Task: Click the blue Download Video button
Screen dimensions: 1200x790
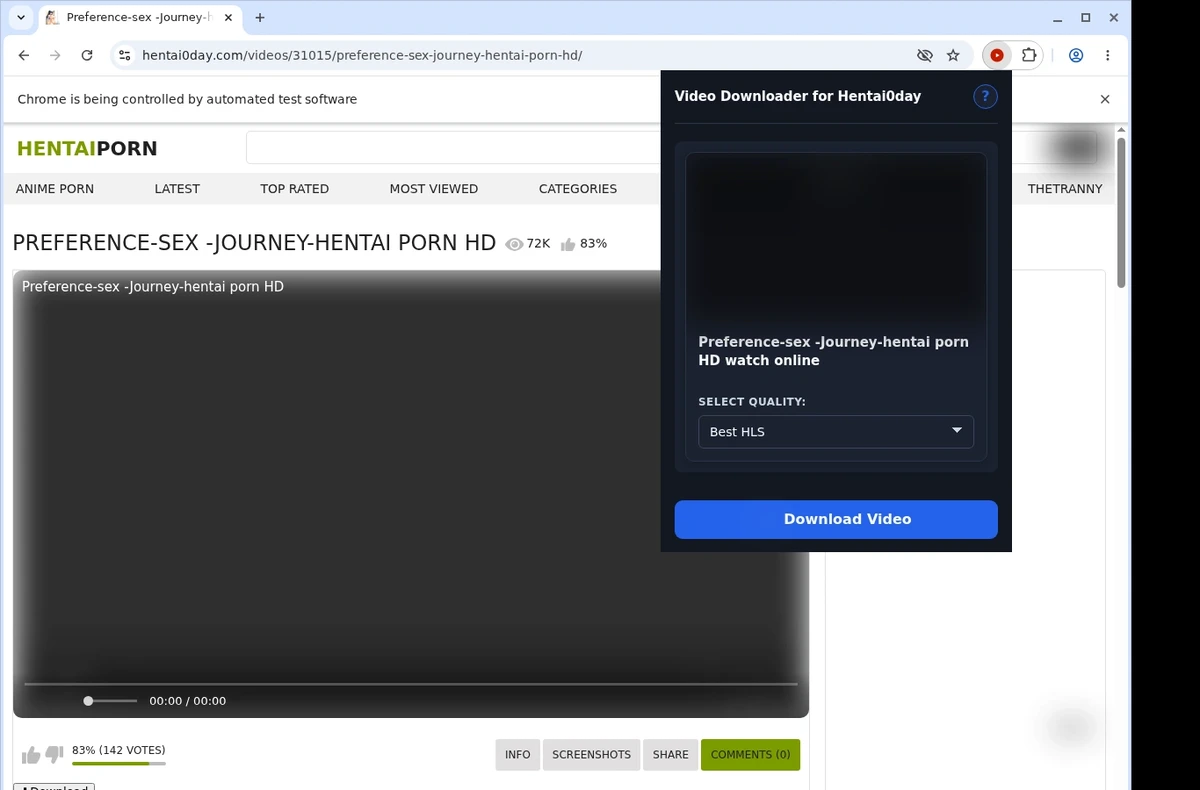Action: point(836,519)
